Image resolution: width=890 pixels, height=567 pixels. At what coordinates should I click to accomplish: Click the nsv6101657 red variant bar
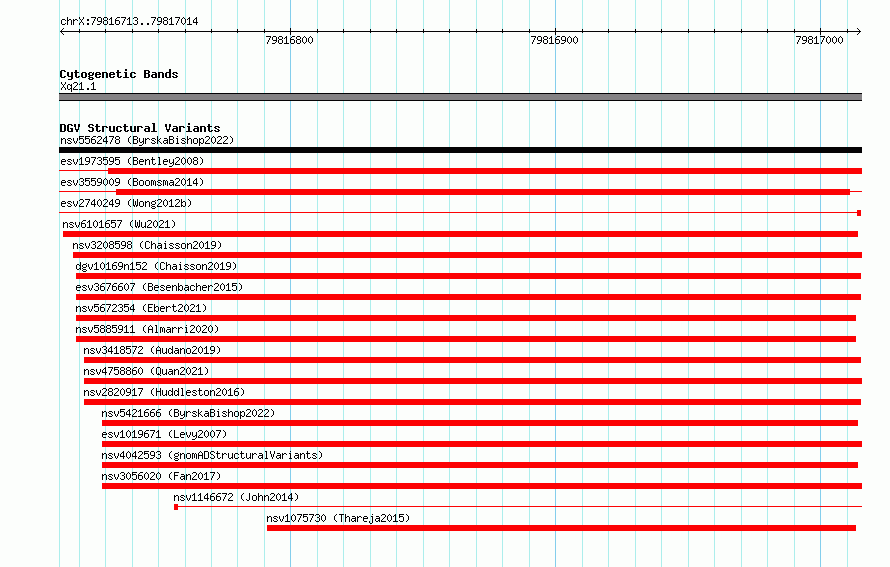(x=460, y=234)
